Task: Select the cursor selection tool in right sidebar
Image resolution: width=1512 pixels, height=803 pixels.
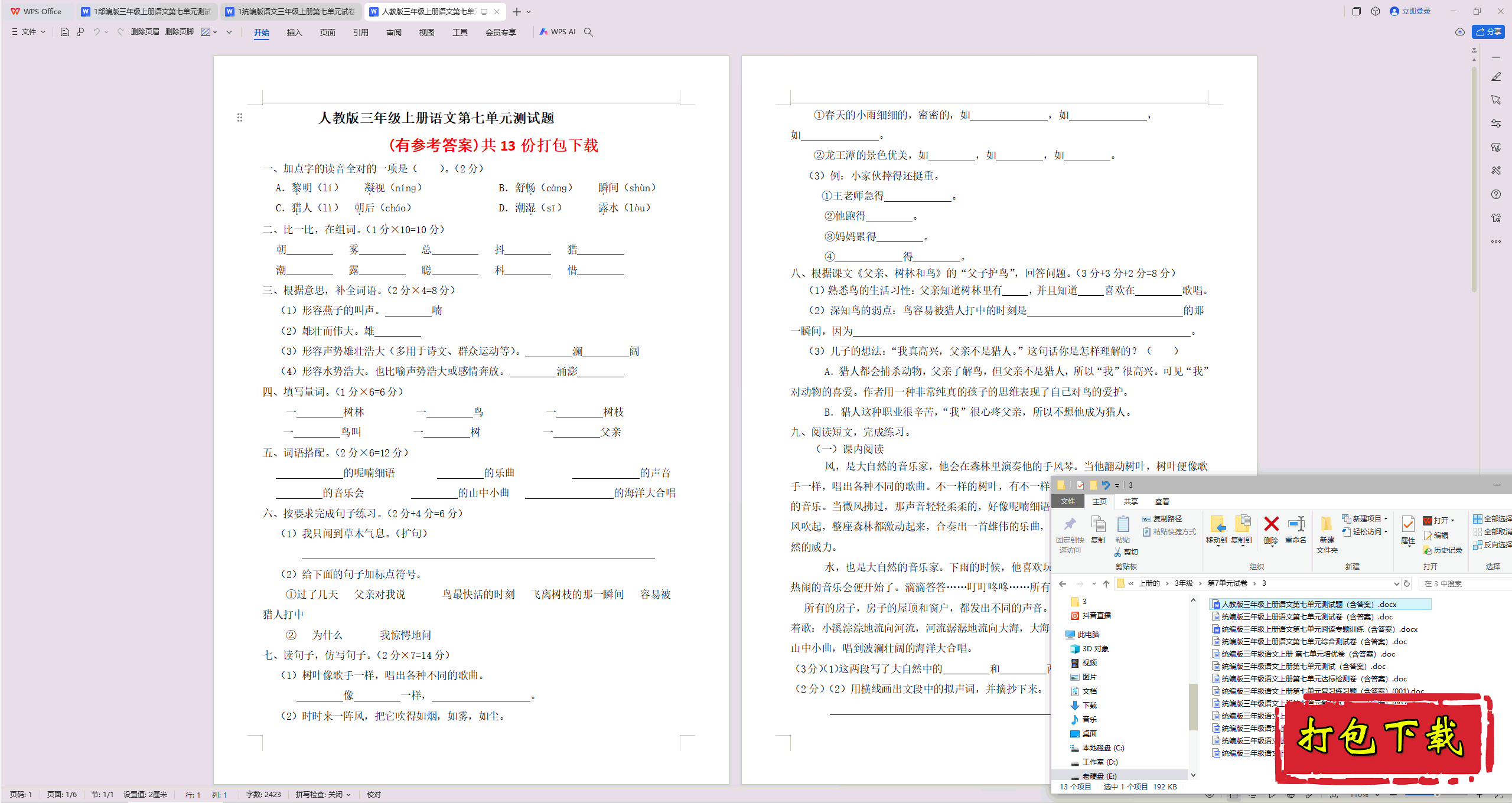Action: (1496, 100)
